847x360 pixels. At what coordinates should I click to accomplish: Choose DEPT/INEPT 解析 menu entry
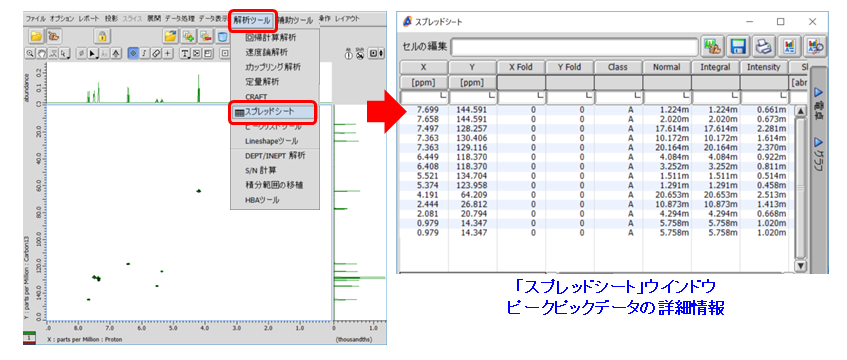(x=275, y=156)
